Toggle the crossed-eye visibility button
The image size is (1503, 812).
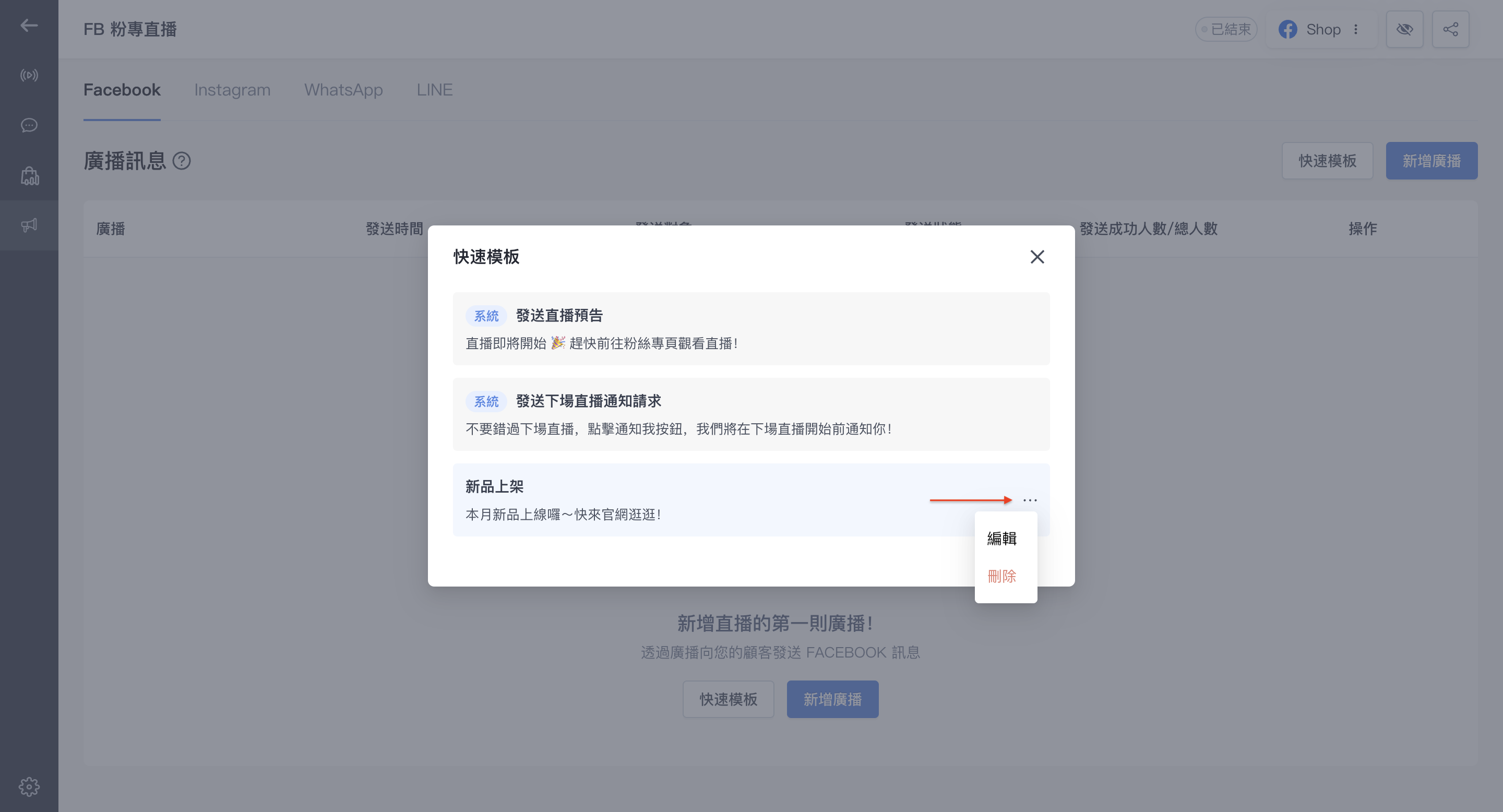point(1404,29)
